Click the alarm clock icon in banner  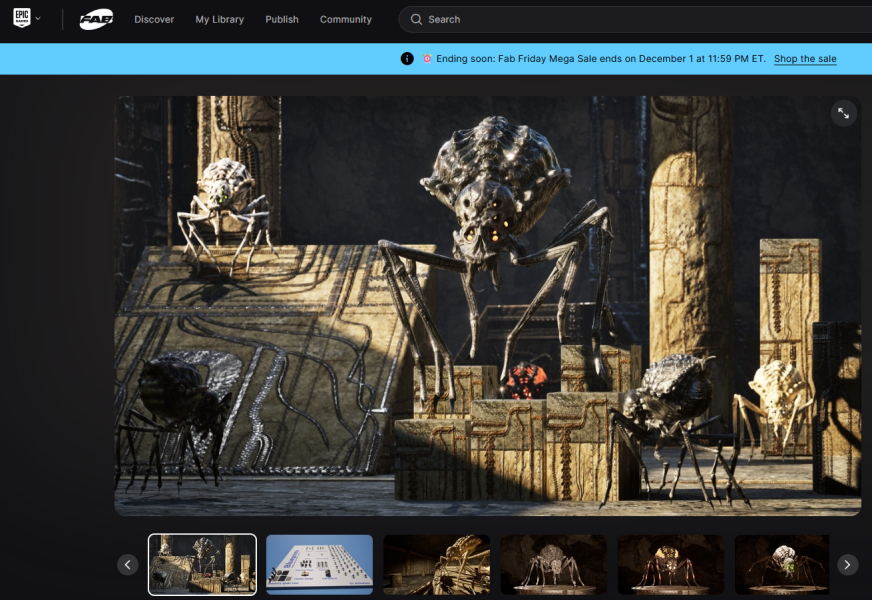pos(427,59)
